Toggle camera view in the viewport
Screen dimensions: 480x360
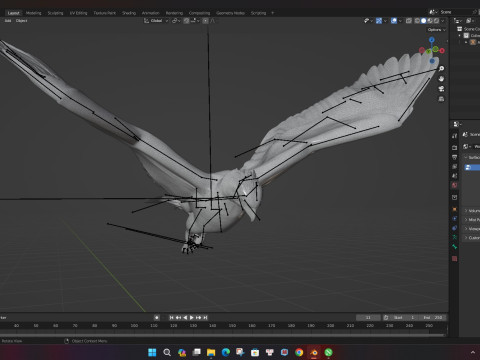click(441, 89)
